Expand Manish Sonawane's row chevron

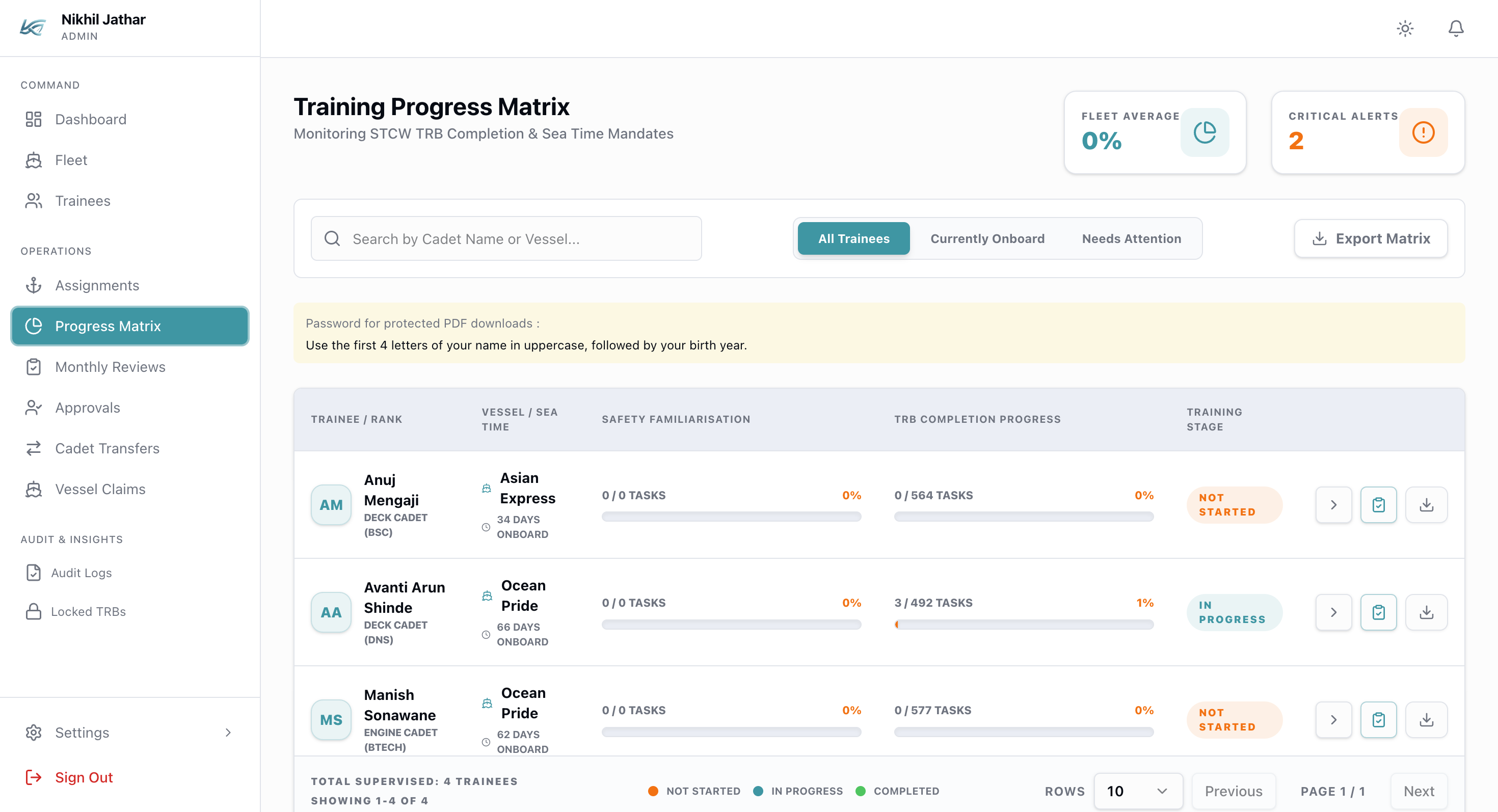(1333, 720)
